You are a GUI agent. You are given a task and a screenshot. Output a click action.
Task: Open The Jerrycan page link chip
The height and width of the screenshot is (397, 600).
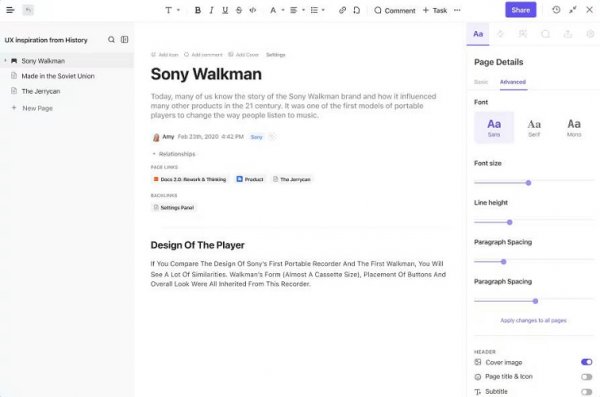coord(292,179)
